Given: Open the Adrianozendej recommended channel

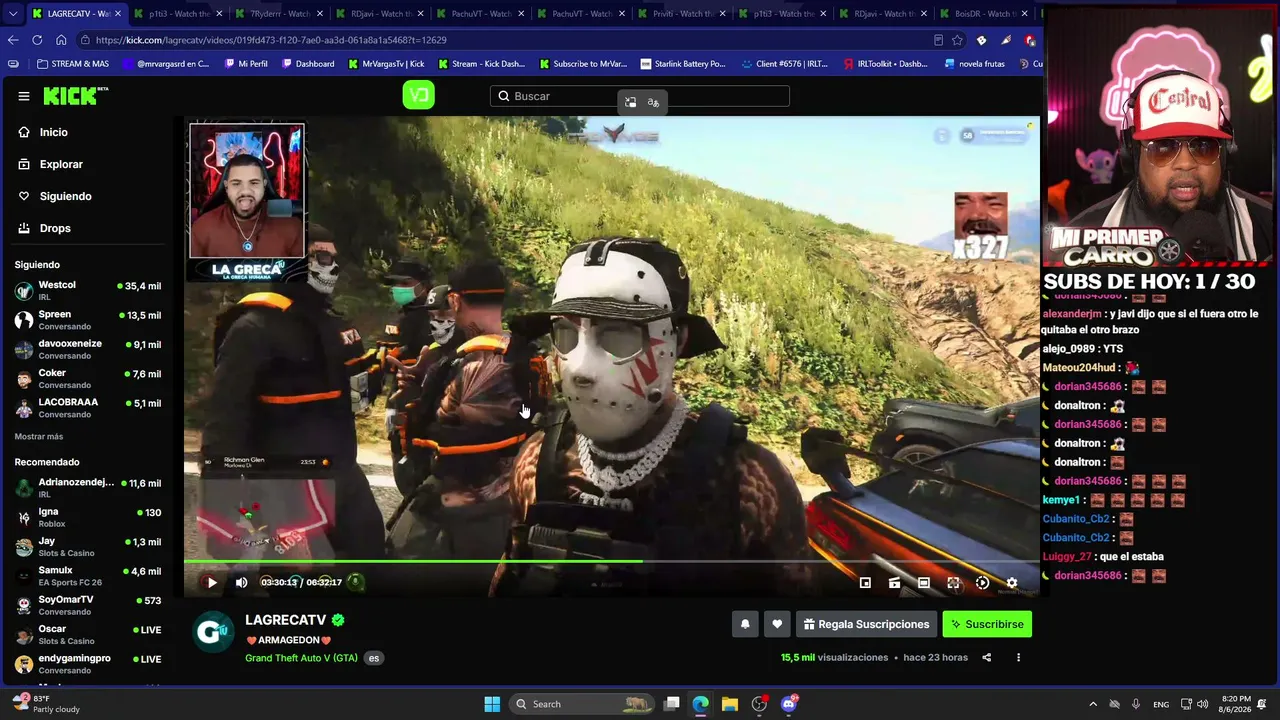Looking at the screenshot, I should pyautogui.click(x=88, y=488).
